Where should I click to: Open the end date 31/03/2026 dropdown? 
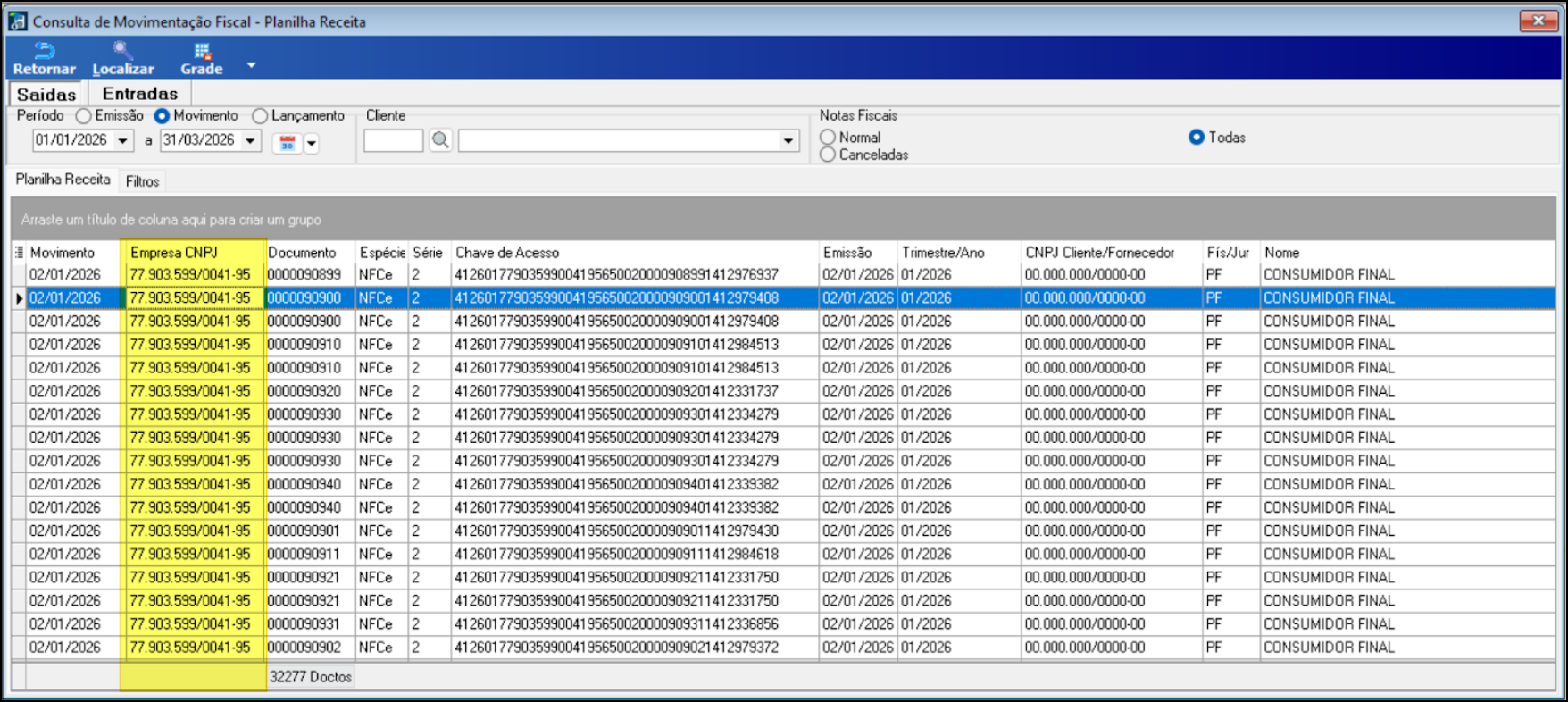click(251, 141)
